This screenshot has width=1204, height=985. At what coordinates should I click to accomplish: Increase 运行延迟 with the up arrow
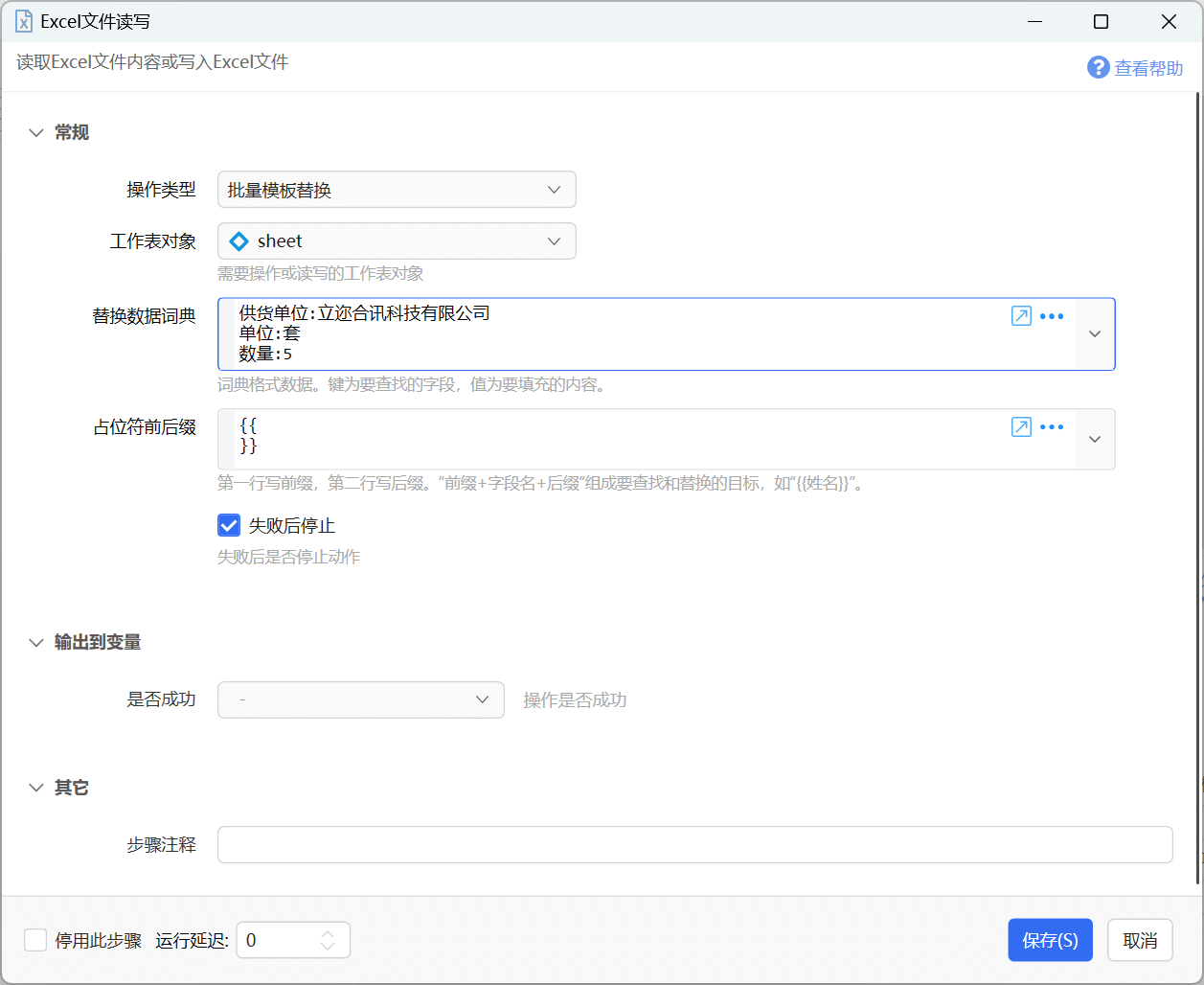[x=328, y=934]
